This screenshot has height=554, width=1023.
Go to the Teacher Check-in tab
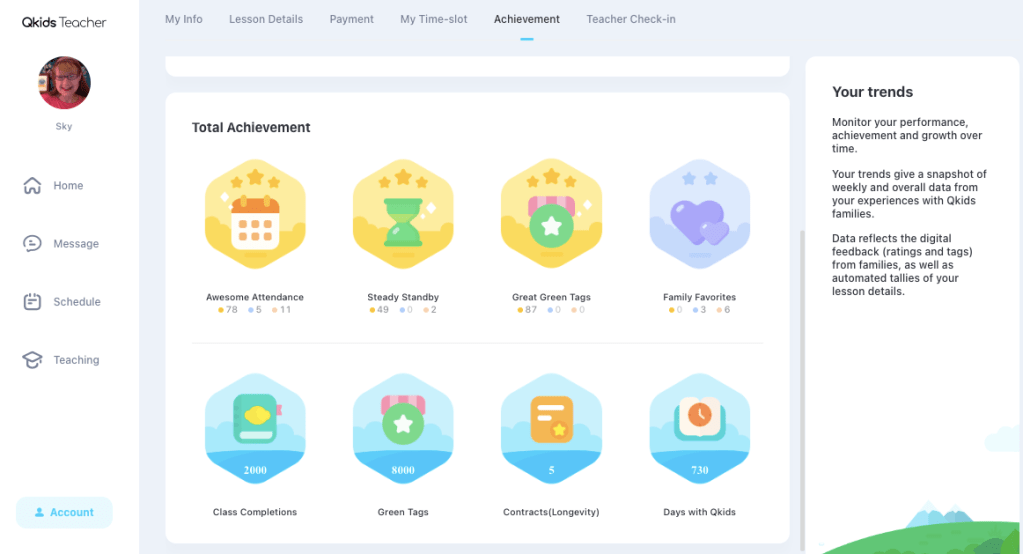point(630,19)
